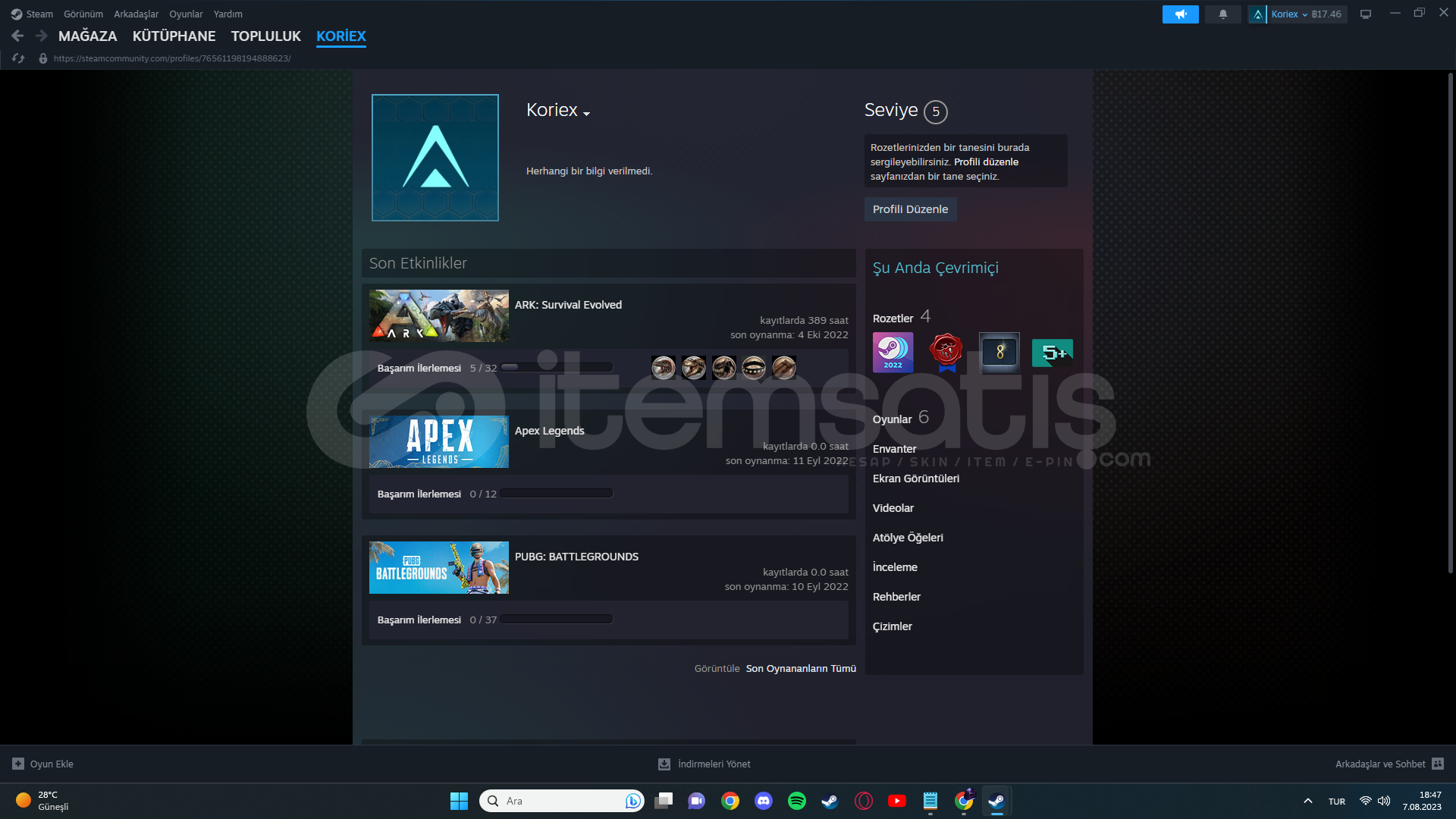Launch Google Chrome from the taskbar
Viewport: 1456px width, 819px height.
(730, 801)
